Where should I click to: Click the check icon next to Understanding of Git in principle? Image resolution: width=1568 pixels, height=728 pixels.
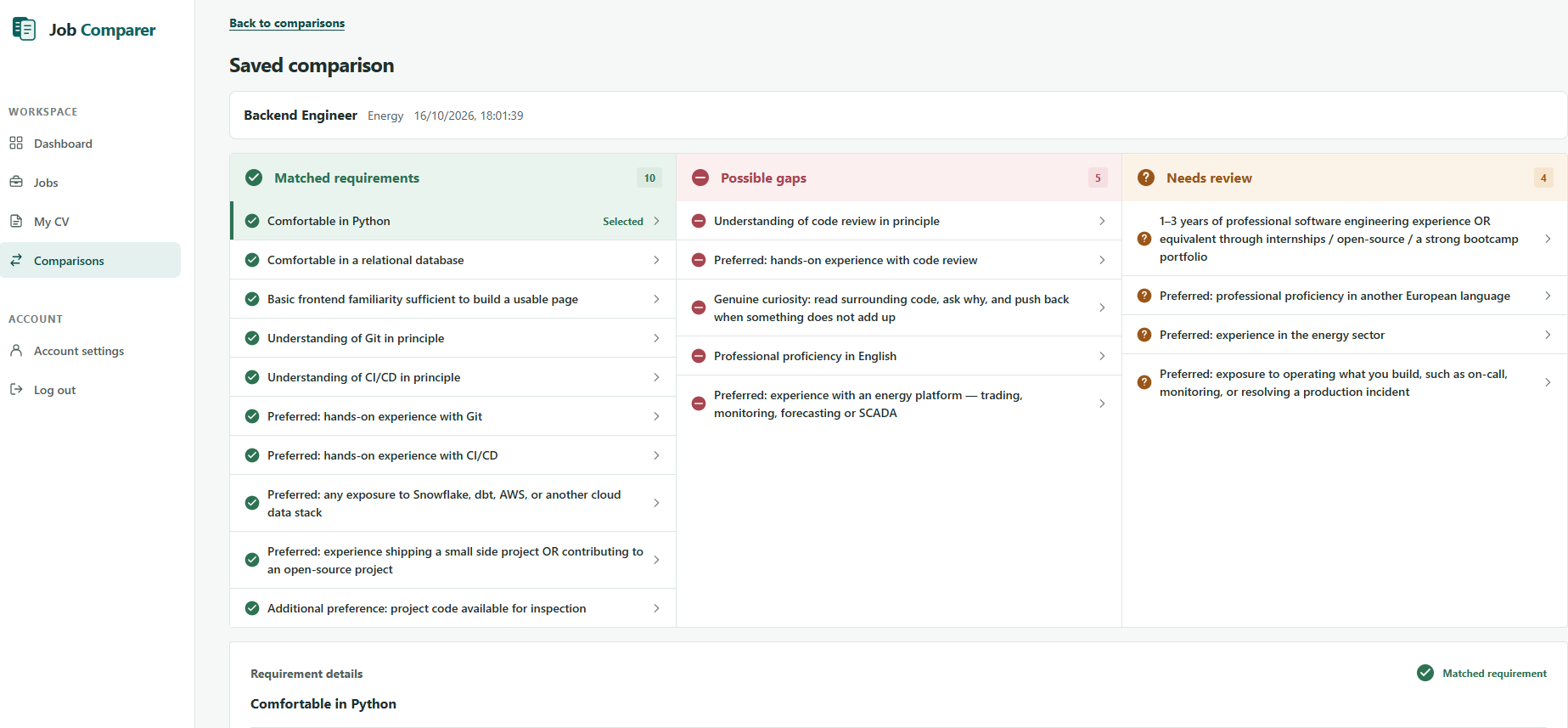pyautogui.click(x=252, y=338)
